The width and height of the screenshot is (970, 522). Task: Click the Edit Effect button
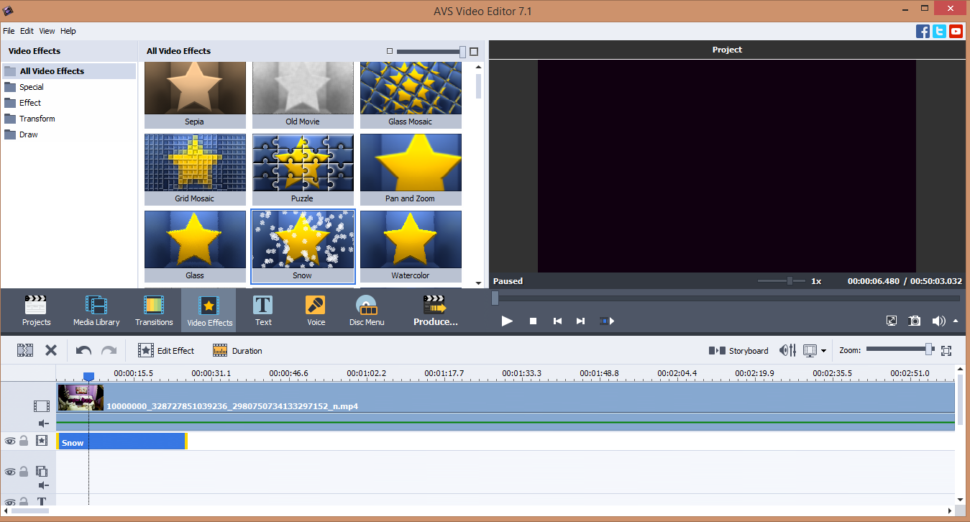166,351
